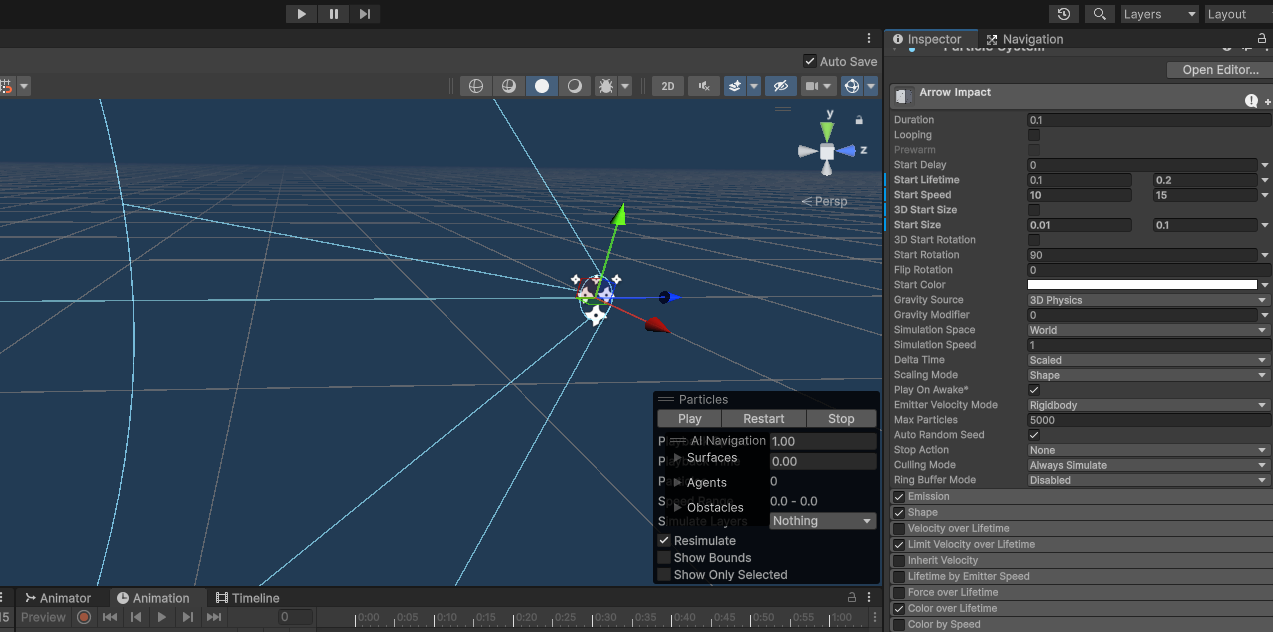Toggle scene audio mute icon
The image size is (1273, 632).
pyautogui.click(x=704, y=86)
